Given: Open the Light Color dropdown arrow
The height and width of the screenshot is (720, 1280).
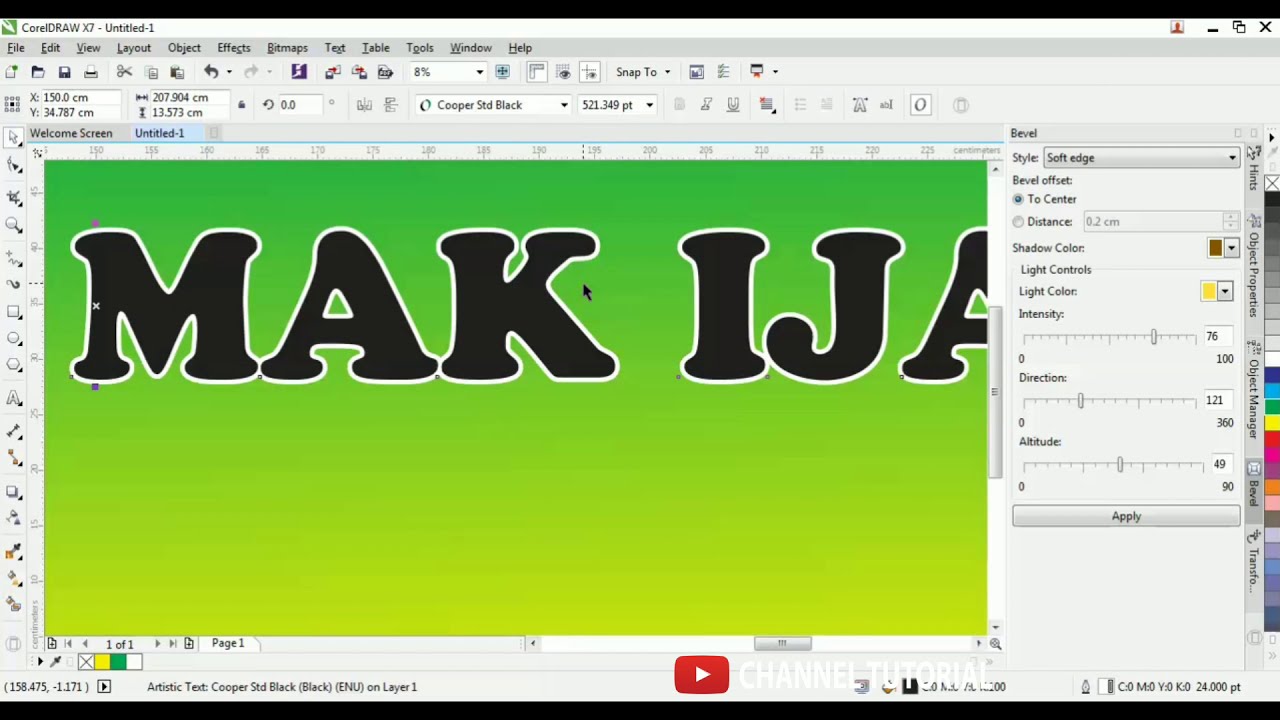Looking at the screenshot, I should point(1225,291).
